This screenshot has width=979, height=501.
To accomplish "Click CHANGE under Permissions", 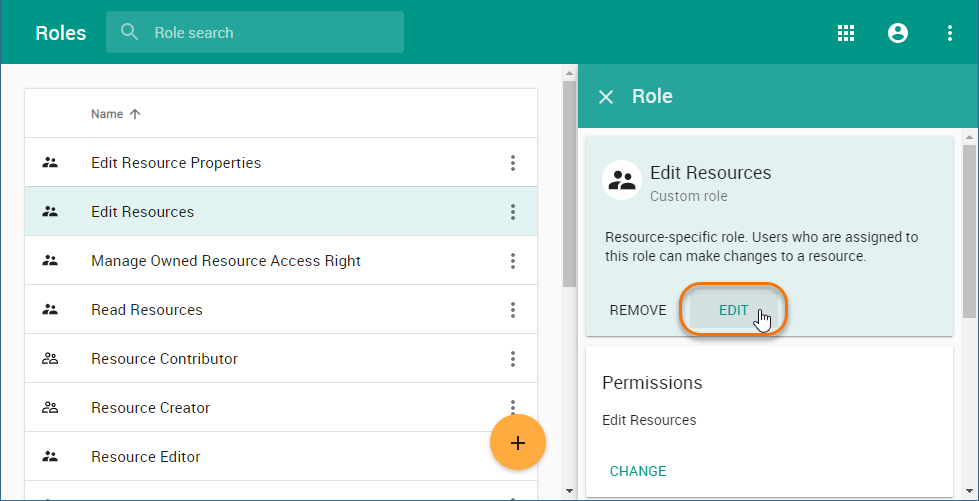I will (638, 471).
